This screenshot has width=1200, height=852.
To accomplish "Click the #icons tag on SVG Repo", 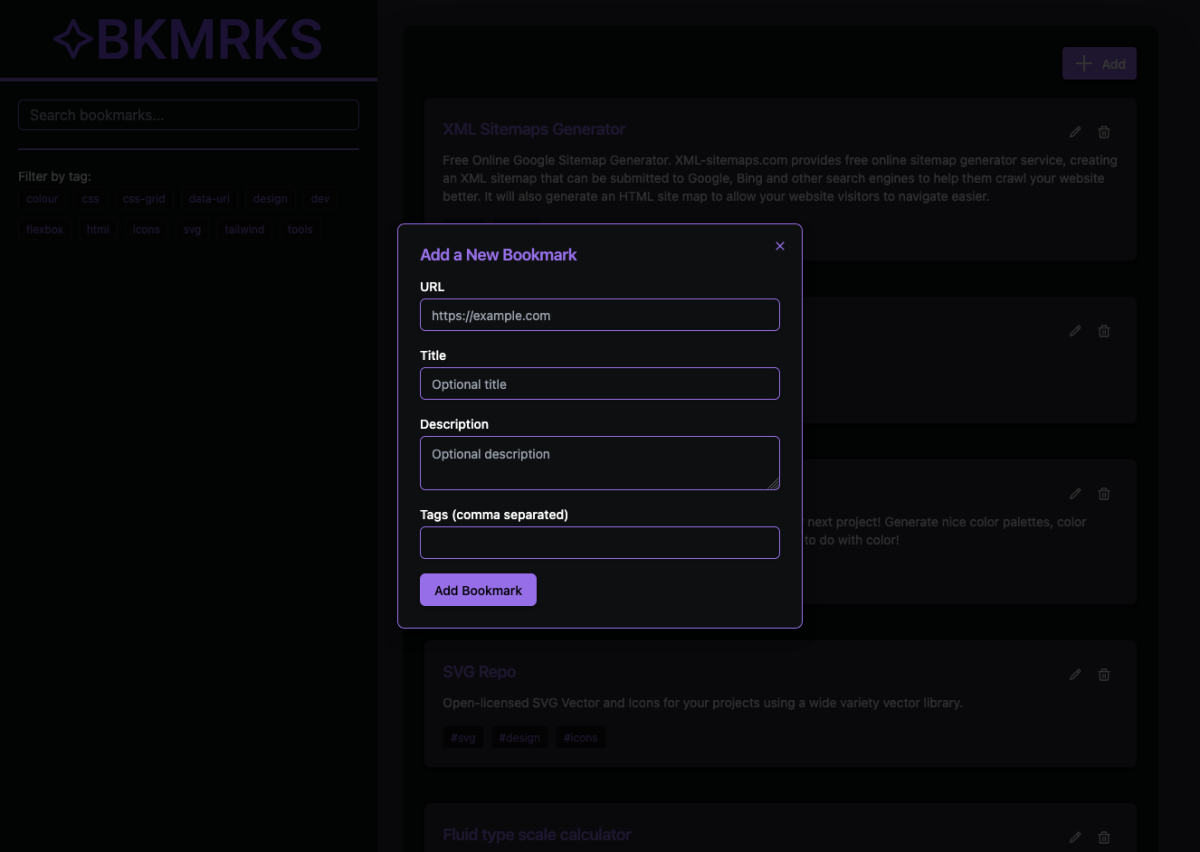I will tap(580, 738).
